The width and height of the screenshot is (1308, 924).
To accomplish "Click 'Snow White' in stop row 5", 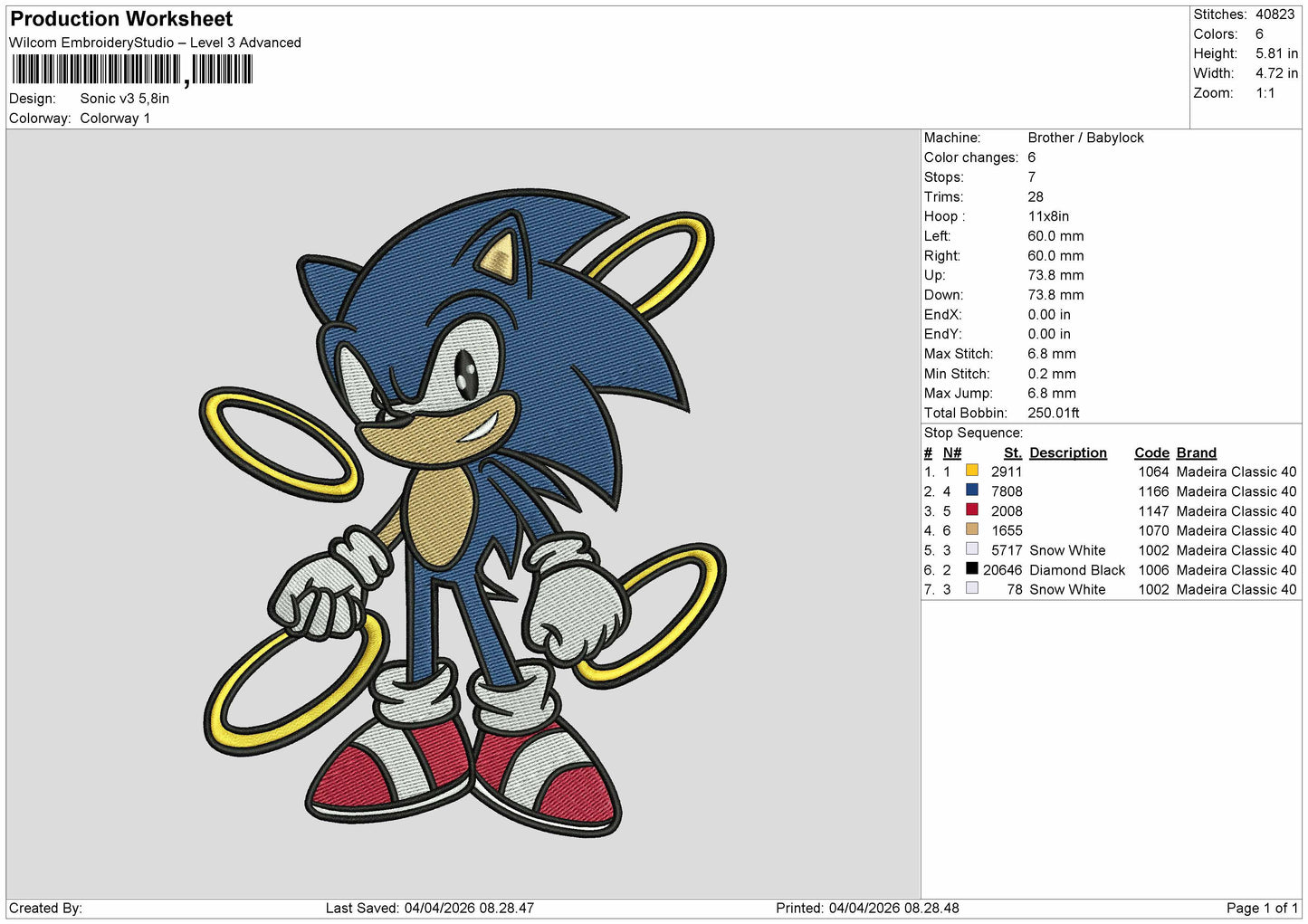I will 1067,550.
